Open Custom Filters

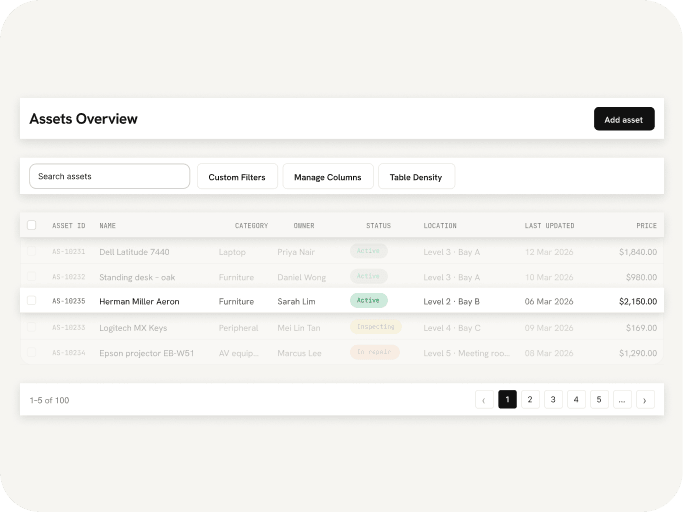[x=237, y=177]
